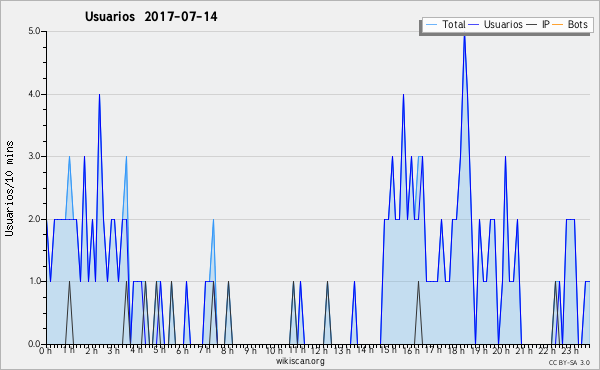The height and width of the screenshot is (370, 600).
Task: Click the x-axis label '11 h'
Action: click(x=297, y=350)
